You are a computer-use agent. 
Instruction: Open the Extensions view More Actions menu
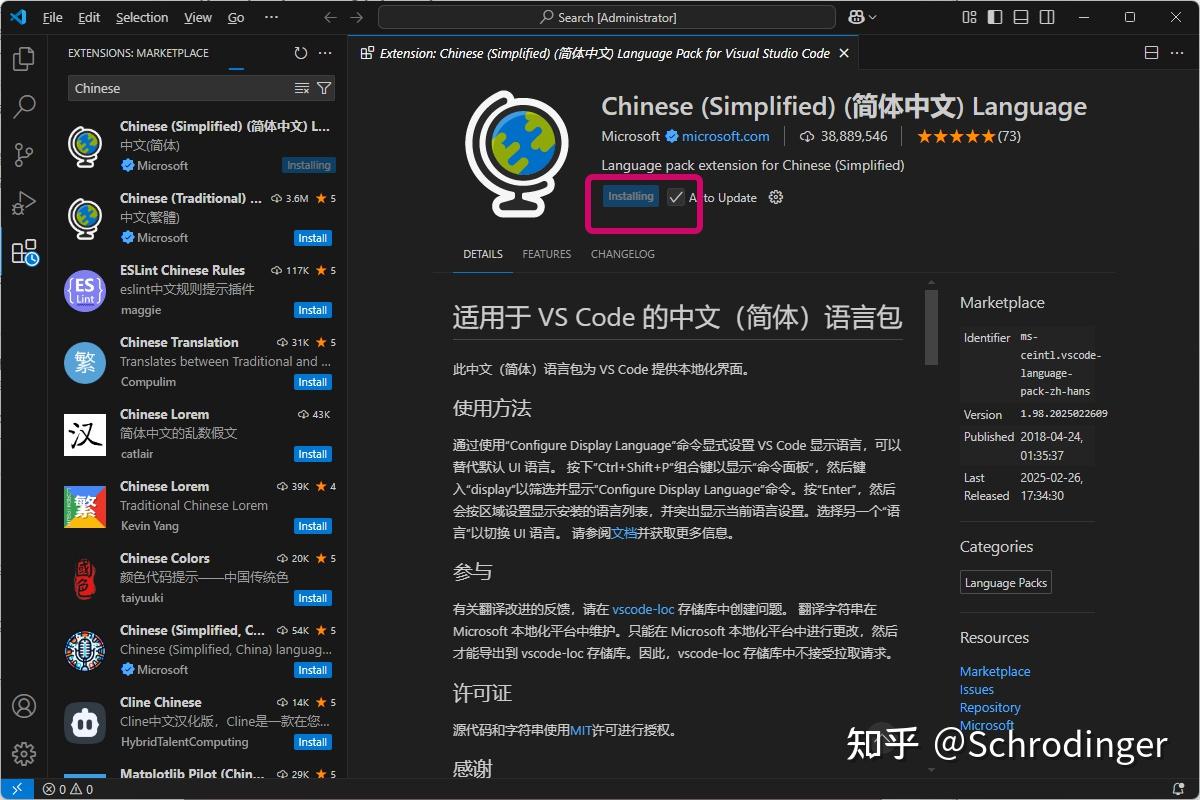[324, 53]
